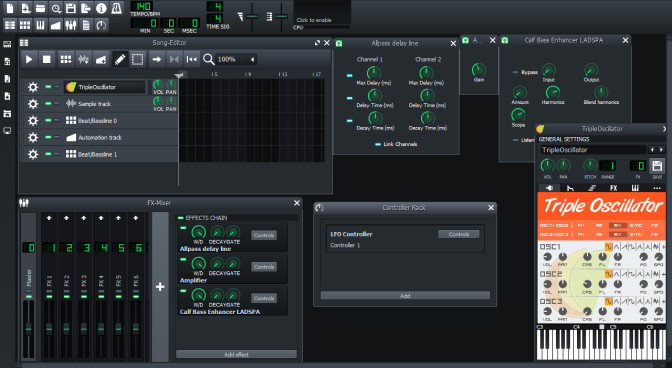This screenshot has height=368, width=672.
Task: Start playback in the Song-Editor
Action: click(29, 59)
